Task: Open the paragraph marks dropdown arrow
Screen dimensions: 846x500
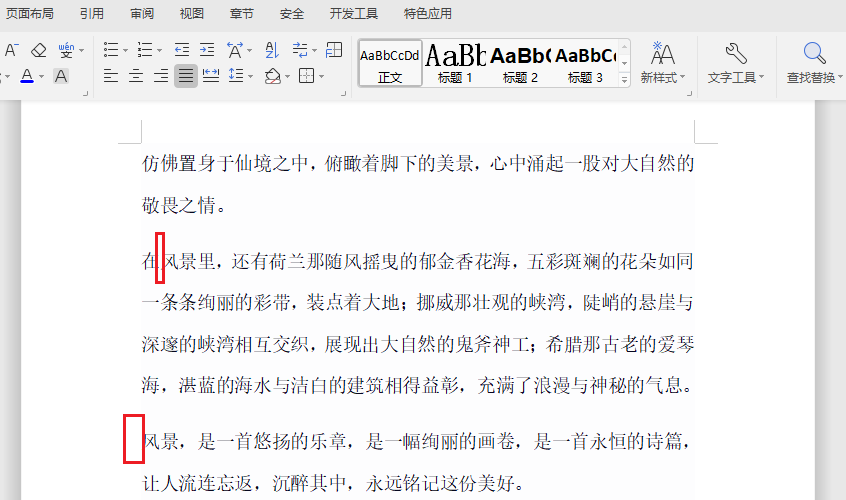Action: pyautogui.click(x=314, y=51)
